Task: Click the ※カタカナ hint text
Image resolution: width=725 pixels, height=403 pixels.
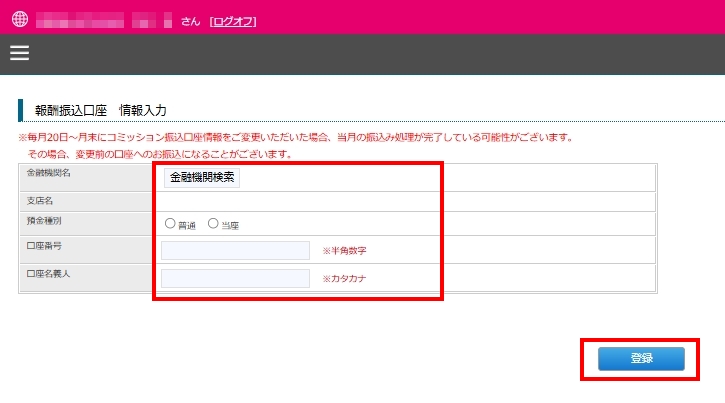Action: (344, 278)
